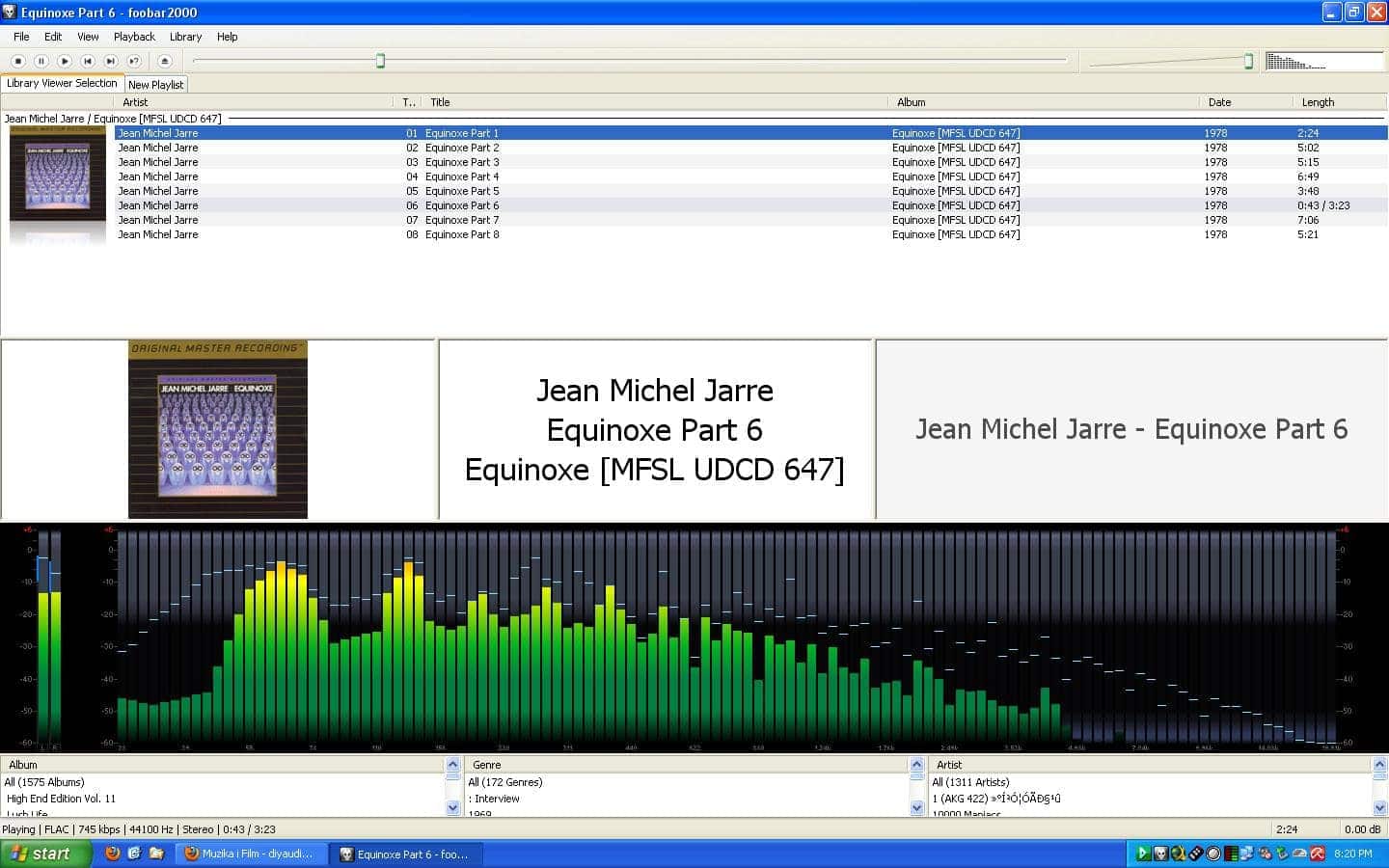Open Firefox from Quick Launch
This screenshot has width=1389, height=868.
pos(113,854)
